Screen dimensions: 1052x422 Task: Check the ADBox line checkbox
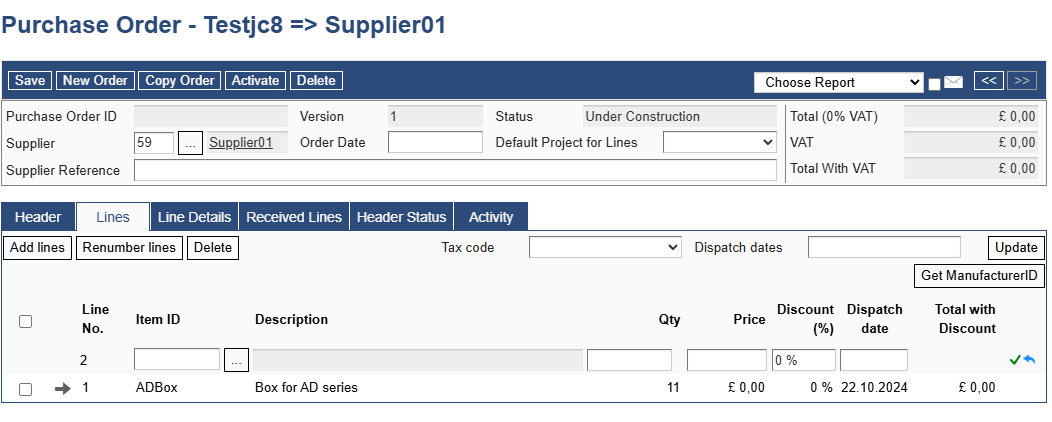(x=25, y=389)
